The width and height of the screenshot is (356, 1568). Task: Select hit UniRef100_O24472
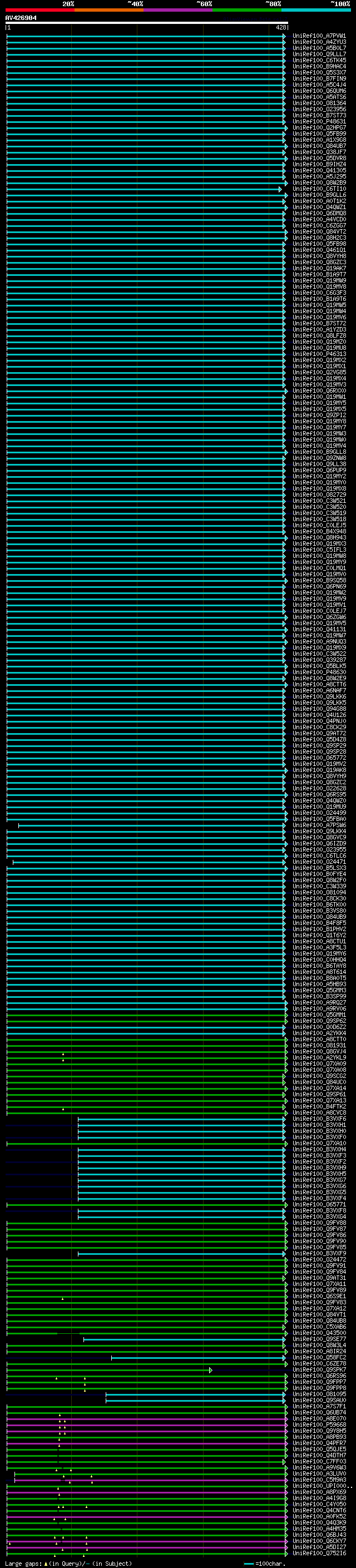[319, 1259]
